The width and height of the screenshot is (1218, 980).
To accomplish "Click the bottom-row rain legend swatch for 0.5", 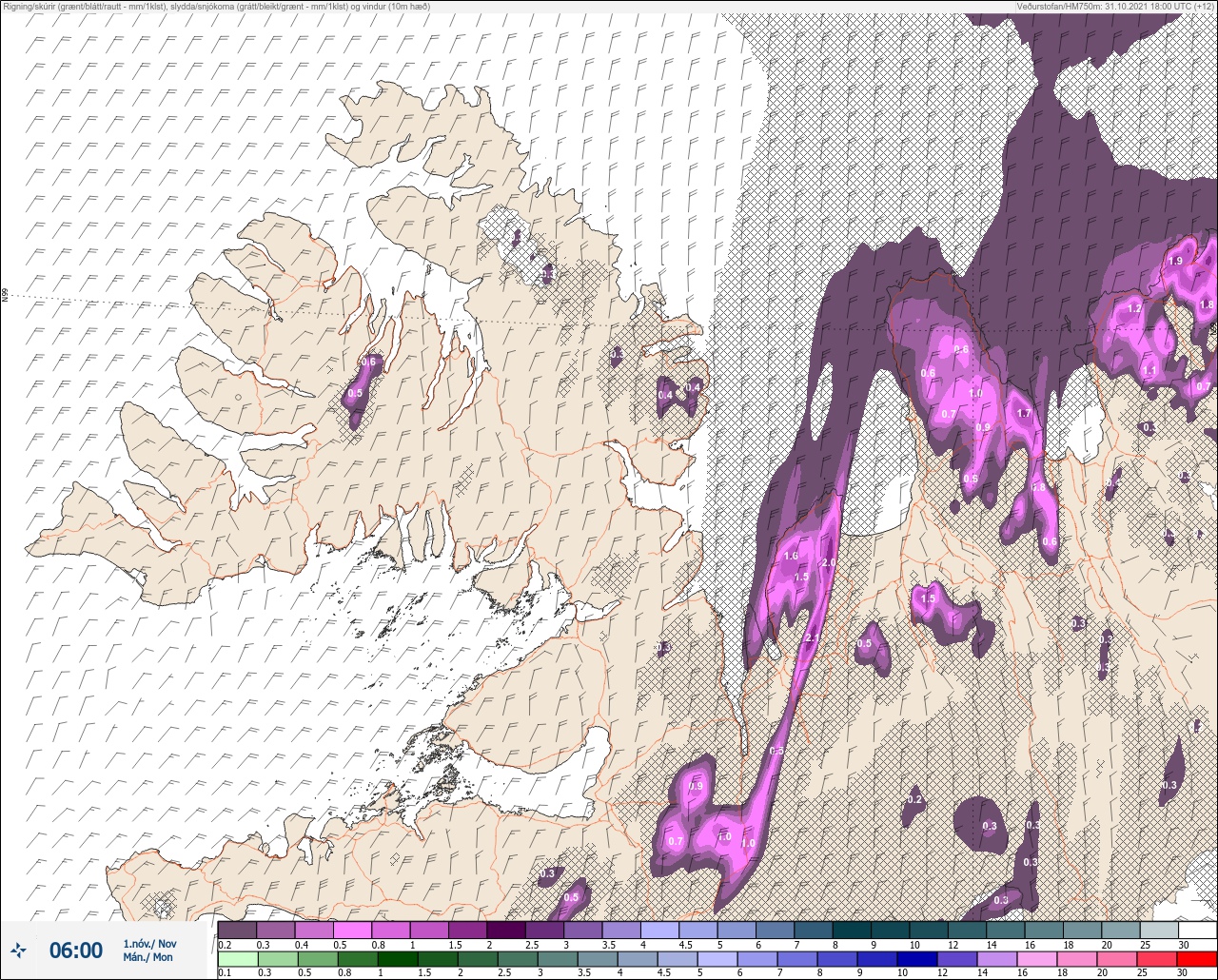I will click(x=318, y=959).
